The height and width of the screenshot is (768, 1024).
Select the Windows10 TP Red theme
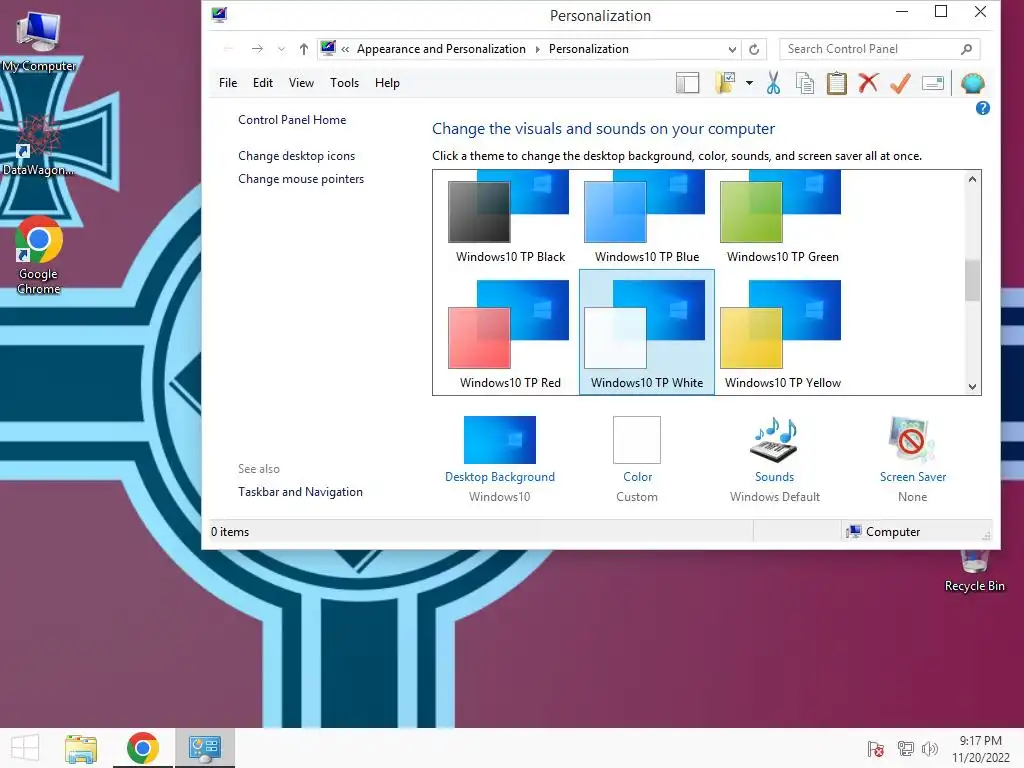click(510, 334)
